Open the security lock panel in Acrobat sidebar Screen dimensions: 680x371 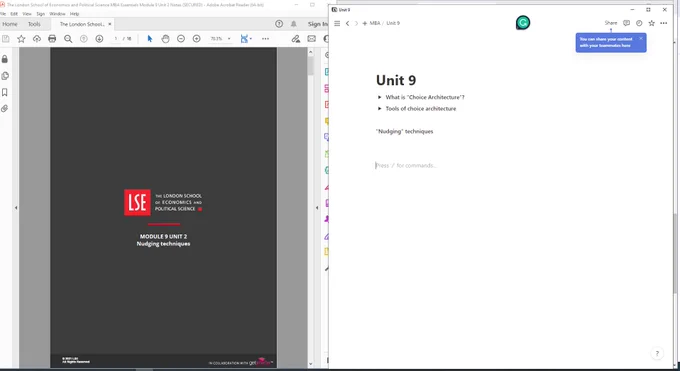[x=5, y=59]
